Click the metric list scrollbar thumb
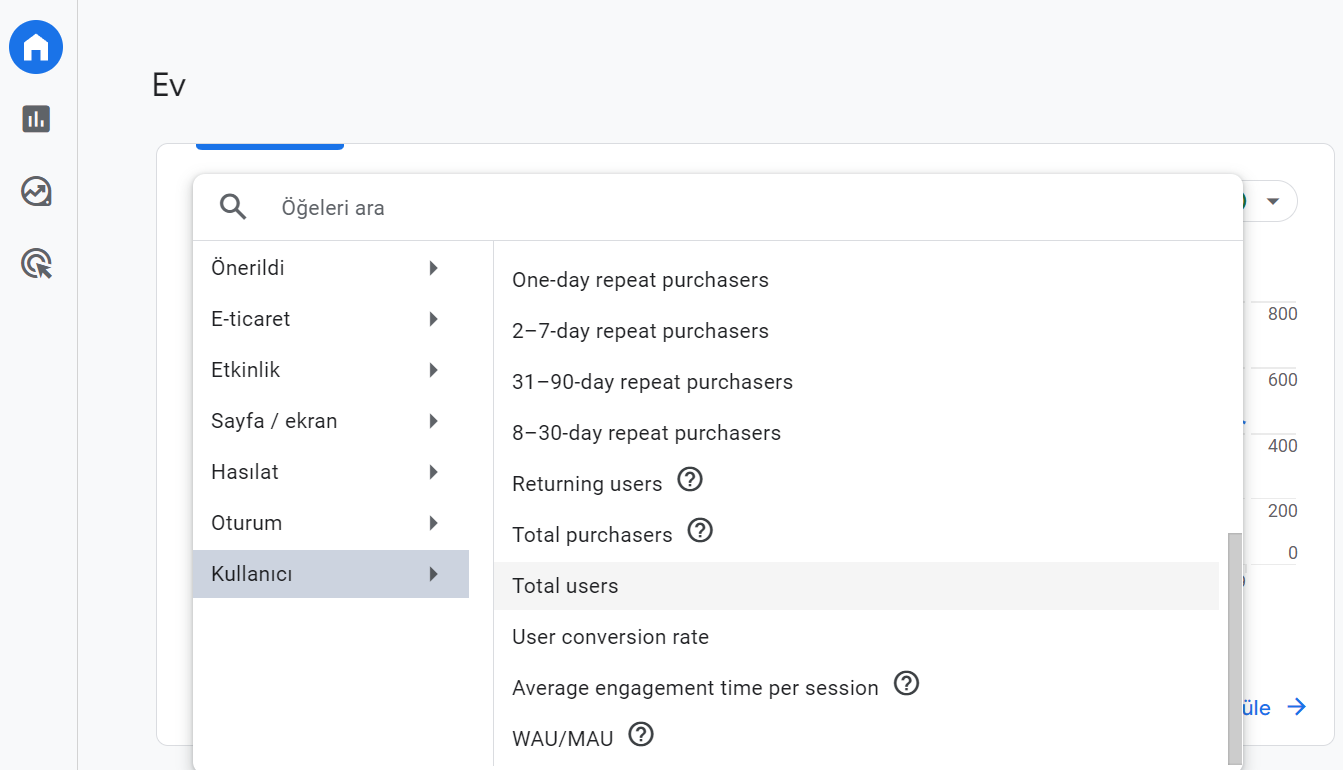The width and height of the screenshot is (1343, 770). [x=1235, y=648]
